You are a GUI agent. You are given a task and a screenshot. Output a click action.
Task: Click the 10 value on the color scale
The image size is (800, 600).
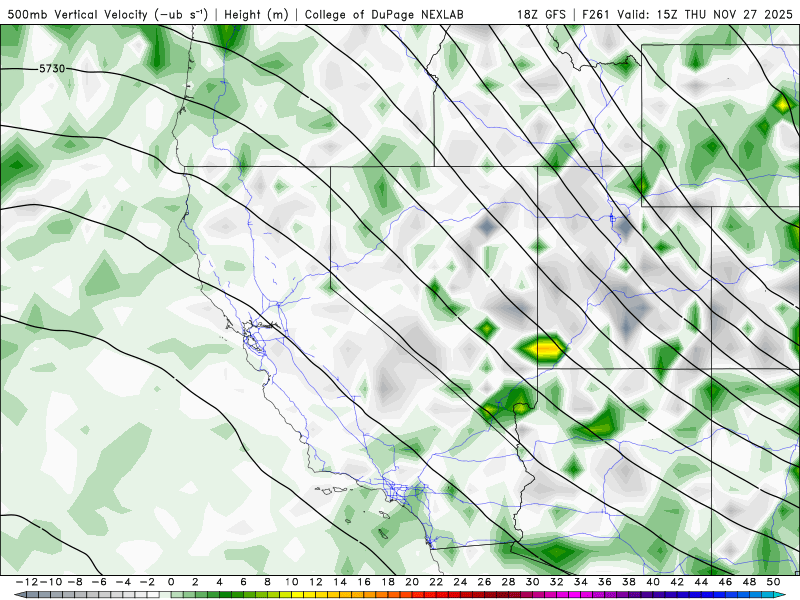point(291,582)
